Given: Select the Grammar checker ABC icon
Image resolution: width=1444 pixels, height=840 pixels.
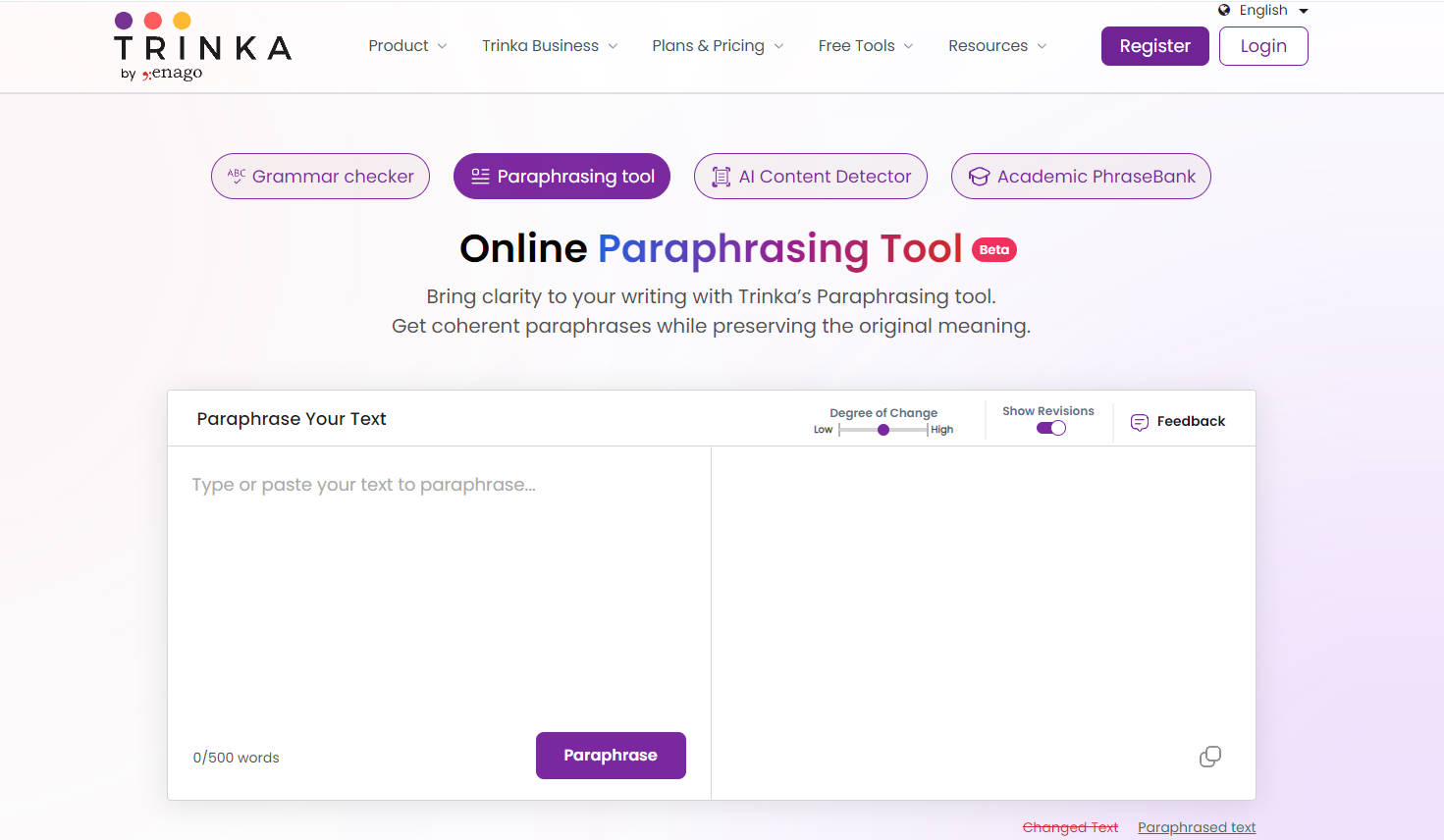Looking at the screenshot, I should (237, 176).
